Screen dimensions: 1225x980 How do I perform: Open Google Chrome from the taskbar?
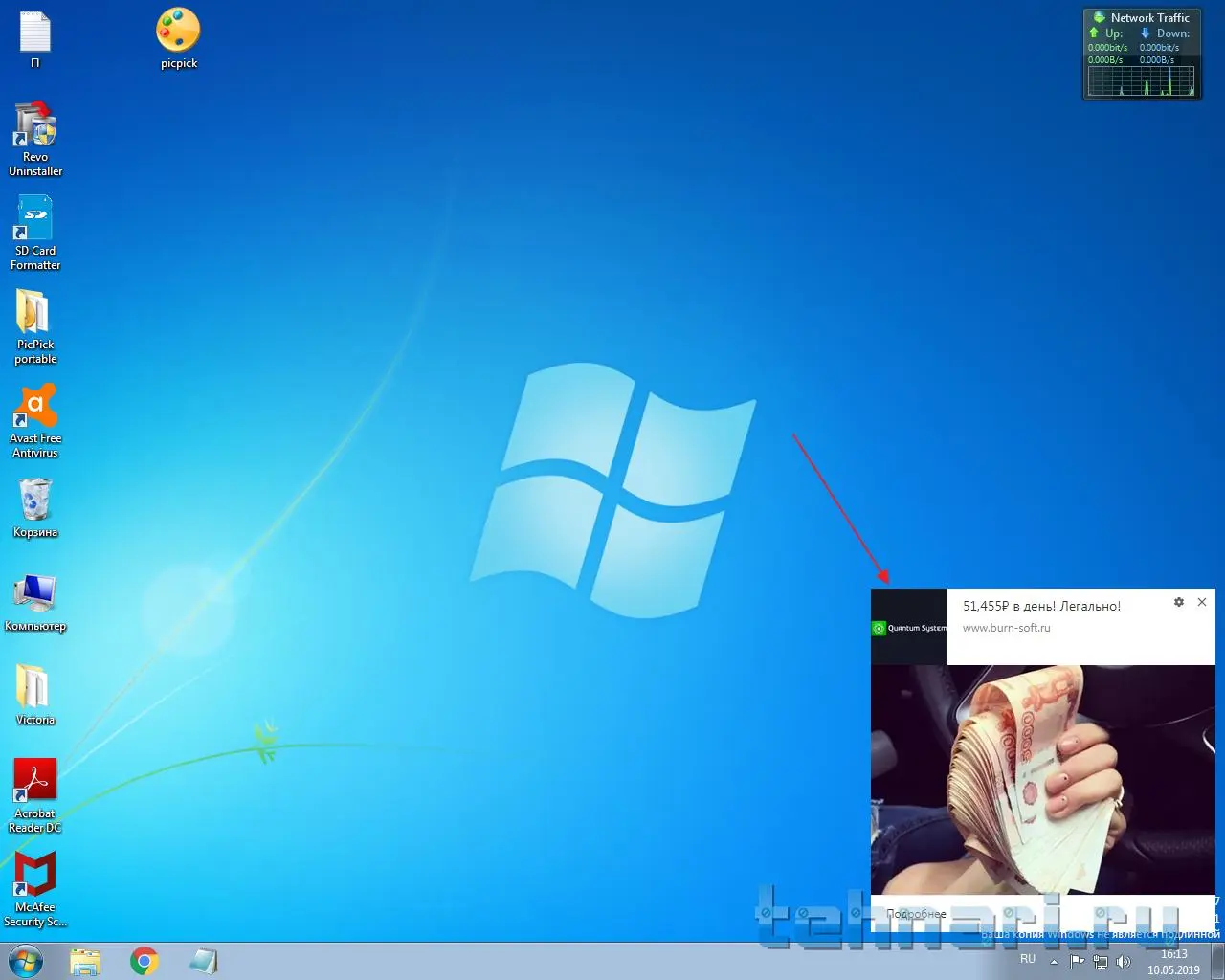pos(145,961)
